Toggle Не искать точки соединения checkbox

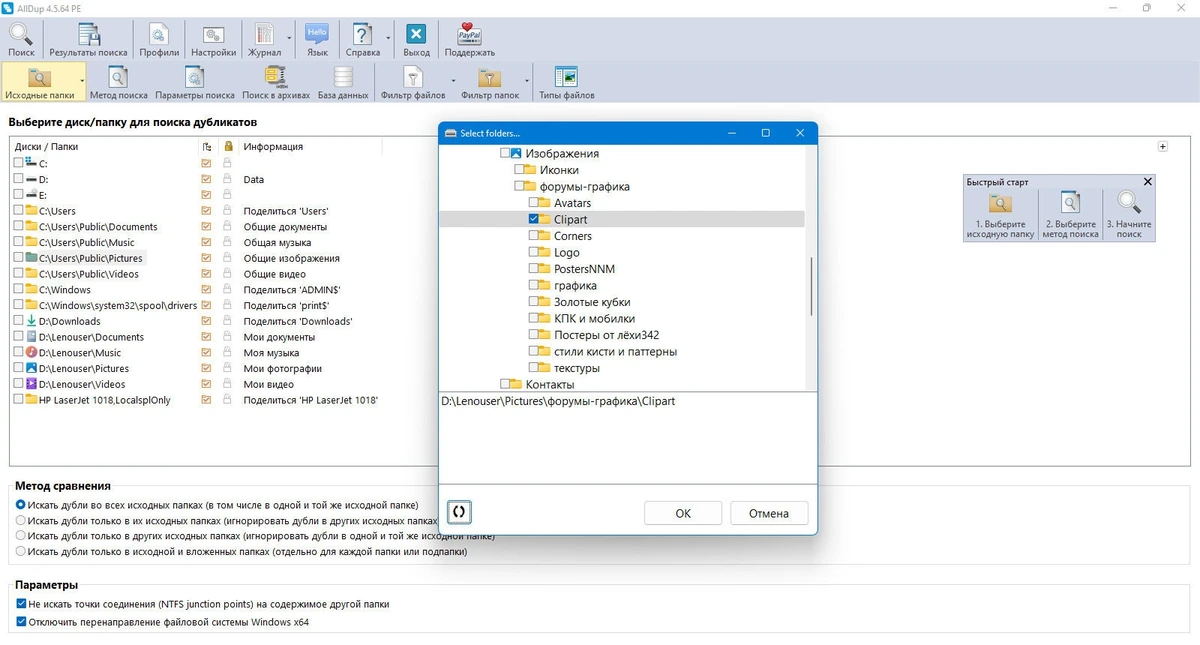coord(22,604)
